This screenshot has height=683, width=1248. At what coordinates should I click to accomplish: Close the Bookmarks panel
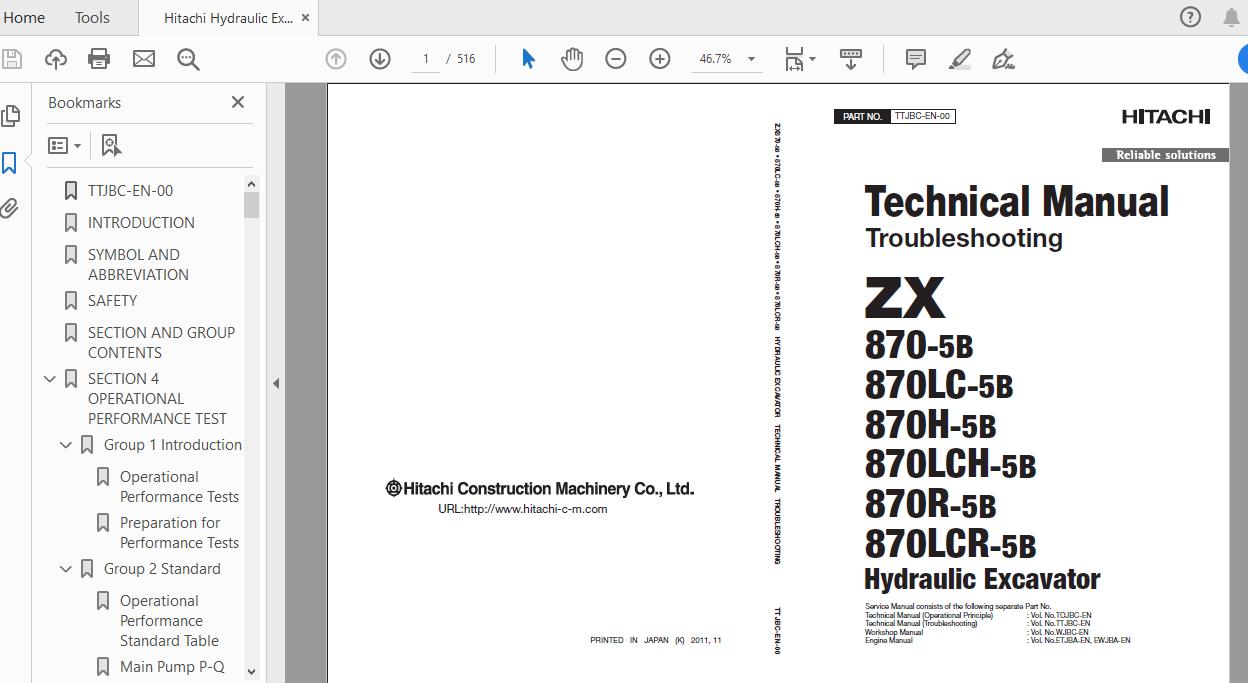coord(238,102)
